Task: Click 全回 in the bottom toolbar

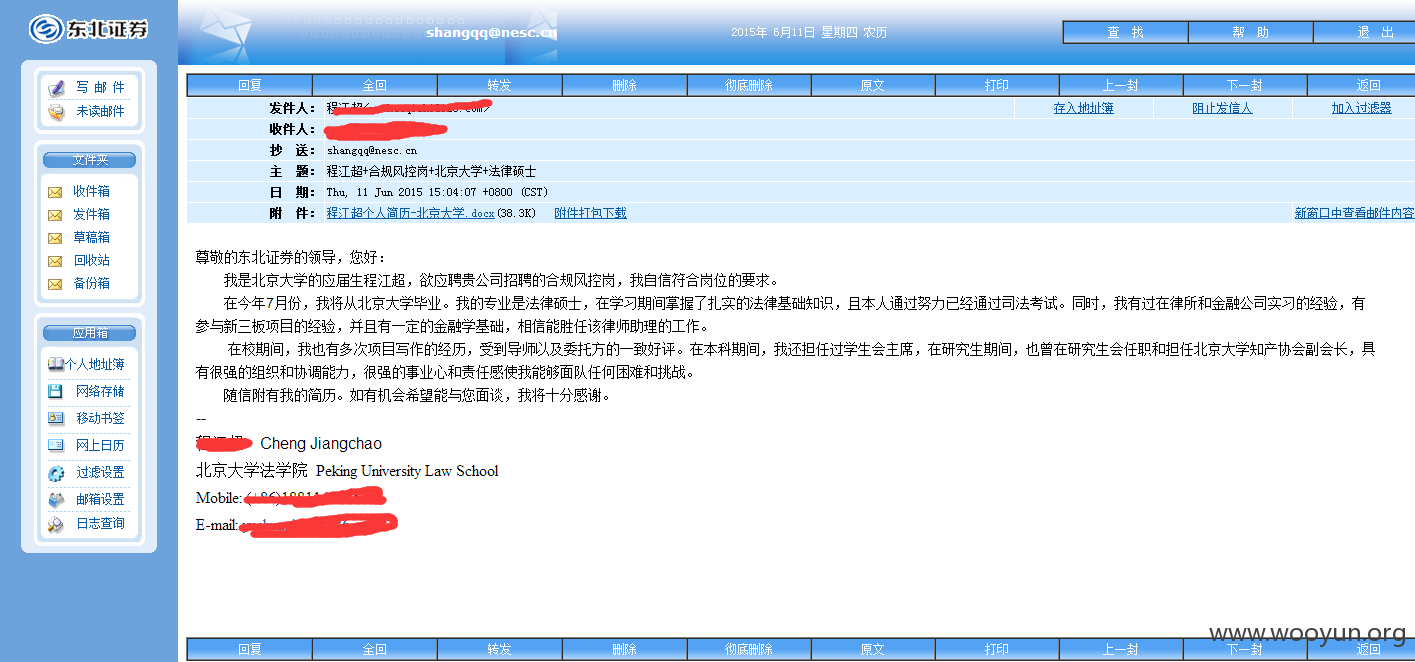Action: 374,649
